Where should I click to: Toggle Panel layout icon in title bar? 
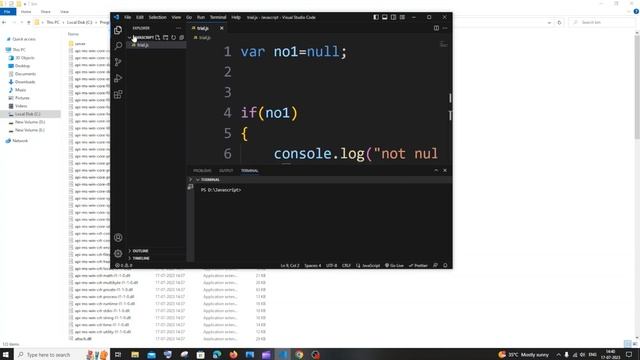click(x=384, y=17)
